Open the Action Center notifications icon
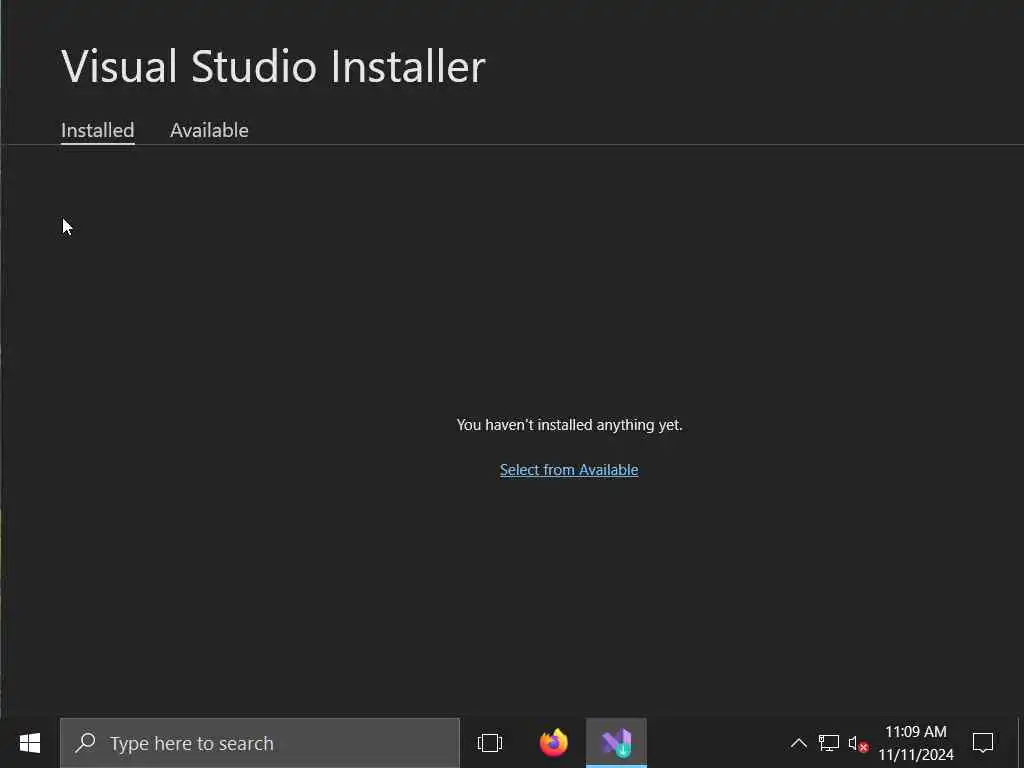The image size is (1024, 768). tap(983, 743)
